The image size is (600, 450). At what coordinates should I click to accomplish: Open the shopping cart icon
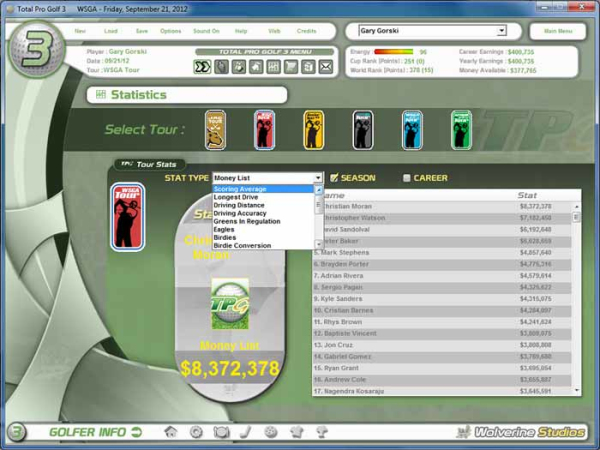tap(291, 67)
